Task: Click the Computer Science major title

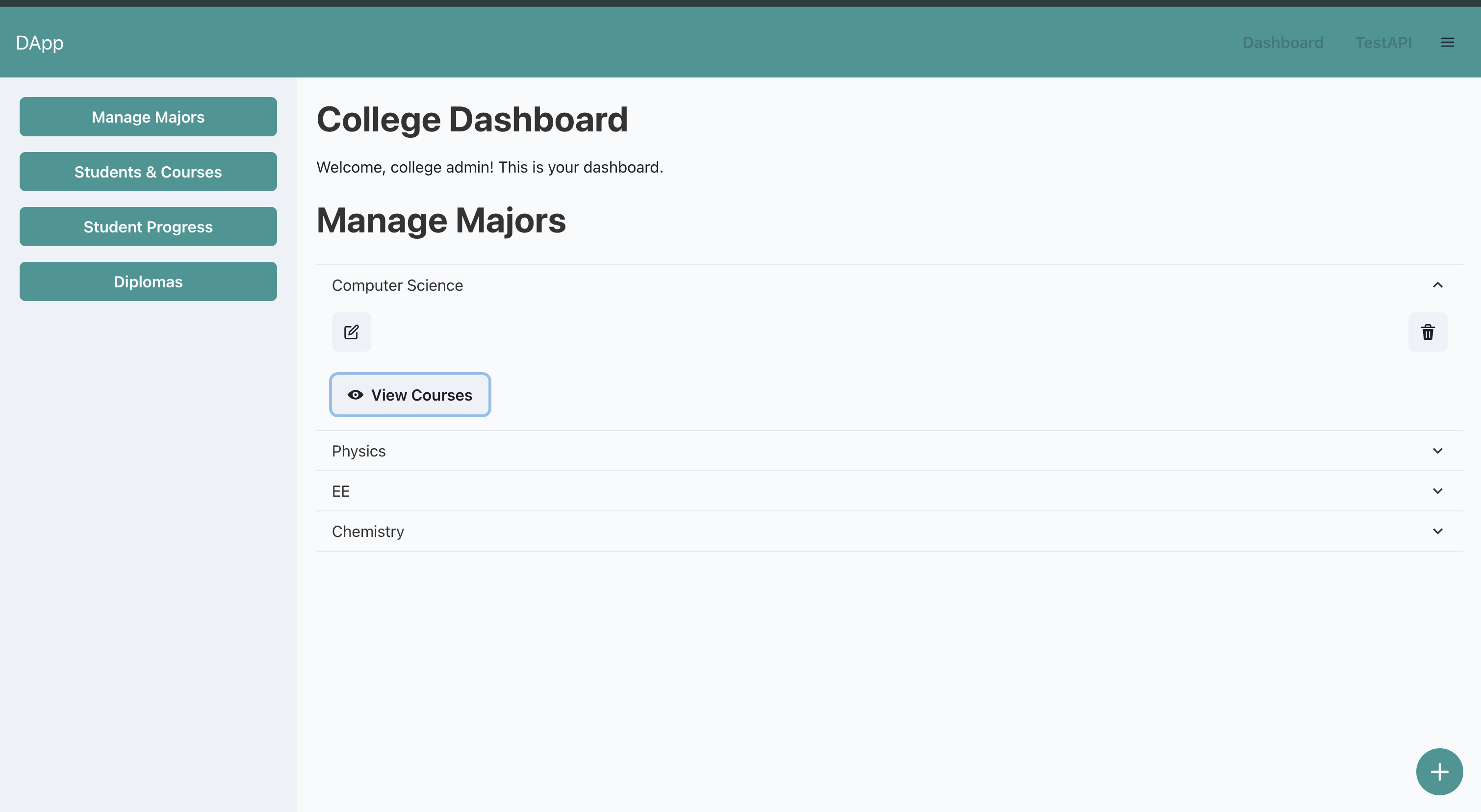Action: 397,285
